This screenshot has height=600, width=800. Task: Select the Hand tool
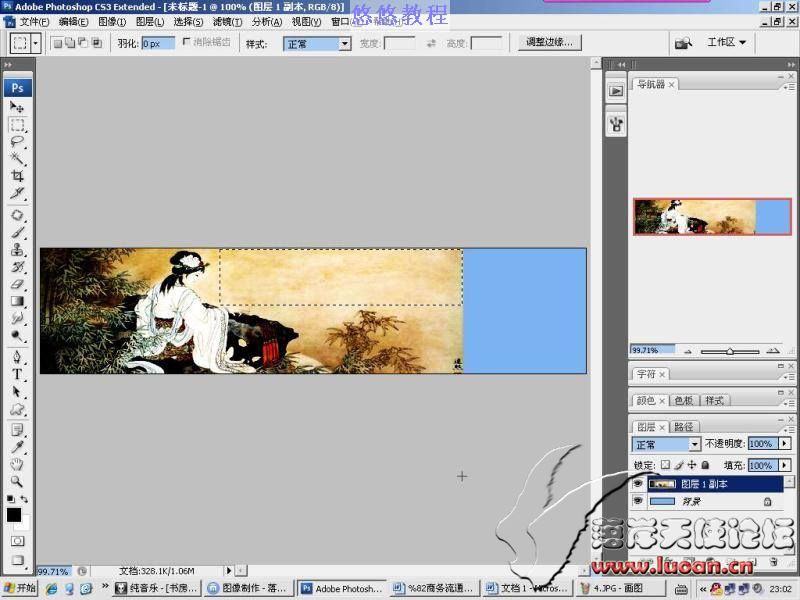(x=17, y=464)
